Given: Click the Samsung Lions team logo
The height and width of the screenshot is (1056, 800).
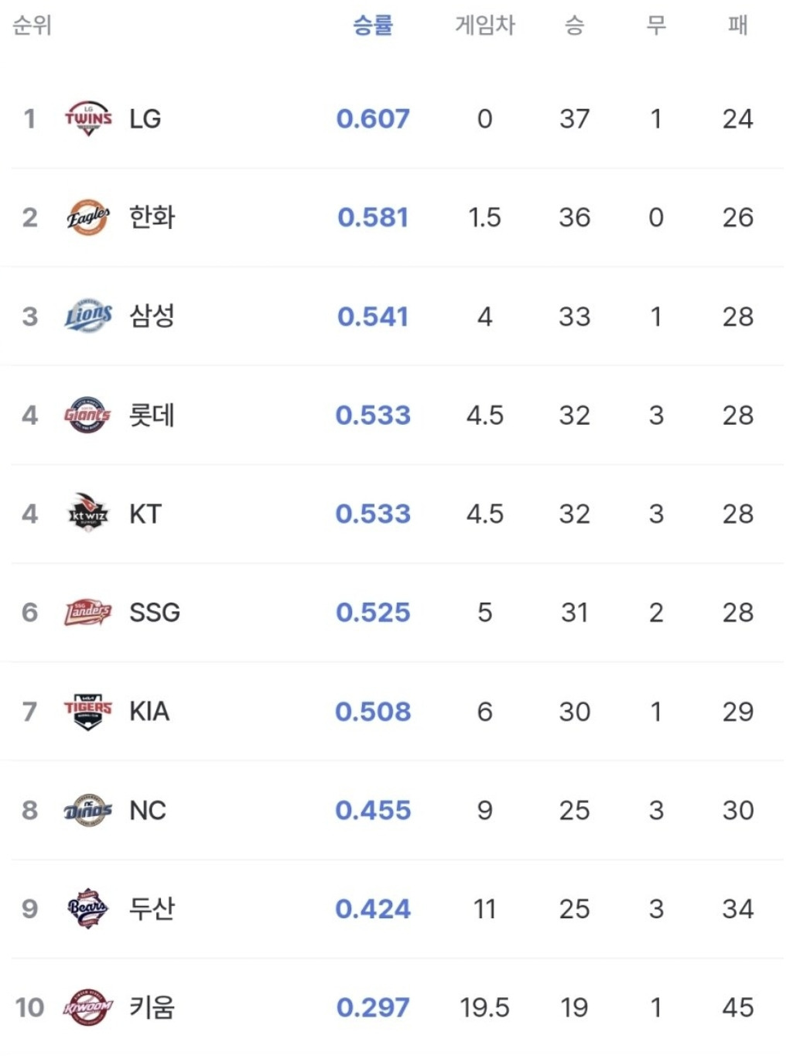Looking at the screenshot, I should click(x=88, y=316).
